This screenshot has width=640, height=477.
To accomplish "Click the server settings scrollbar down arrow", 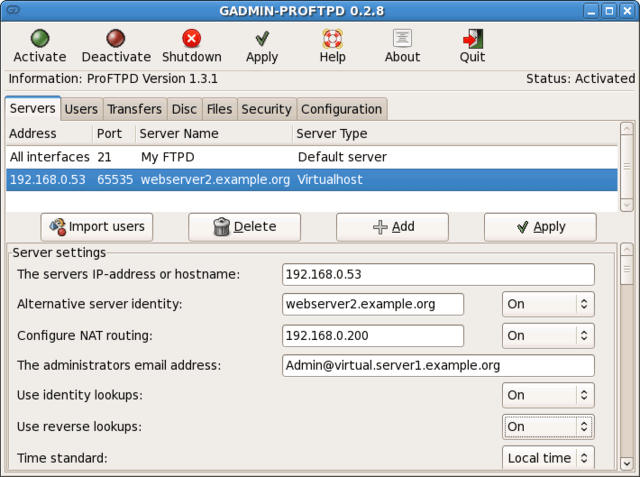I will 627,463.
